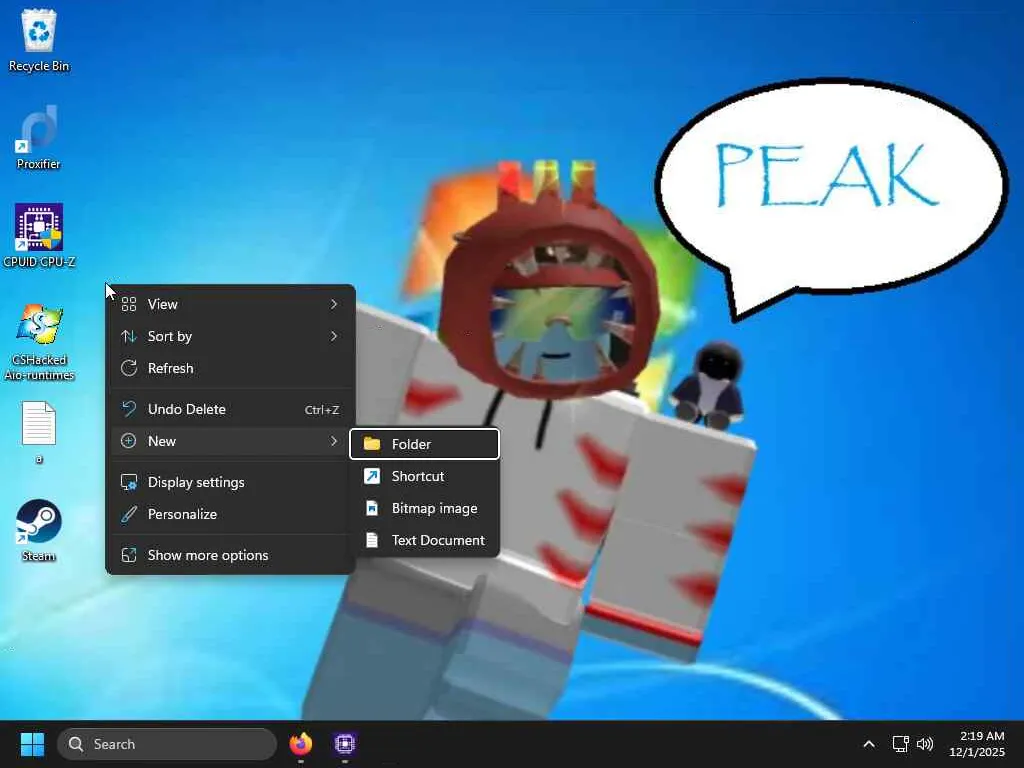1024x768 pixels.
Task: Open the Windows Start button
Action: tap(32, 744)
